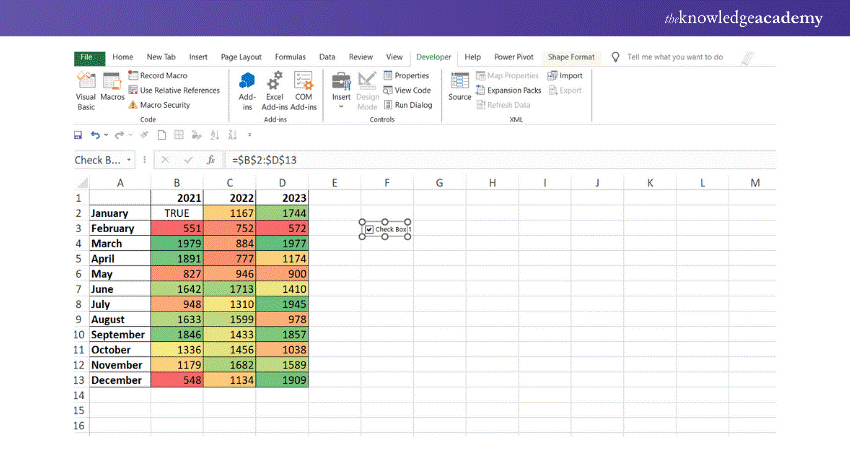
Task: Open the Formulas ribbon tab
Action: [x=290, y=58]
